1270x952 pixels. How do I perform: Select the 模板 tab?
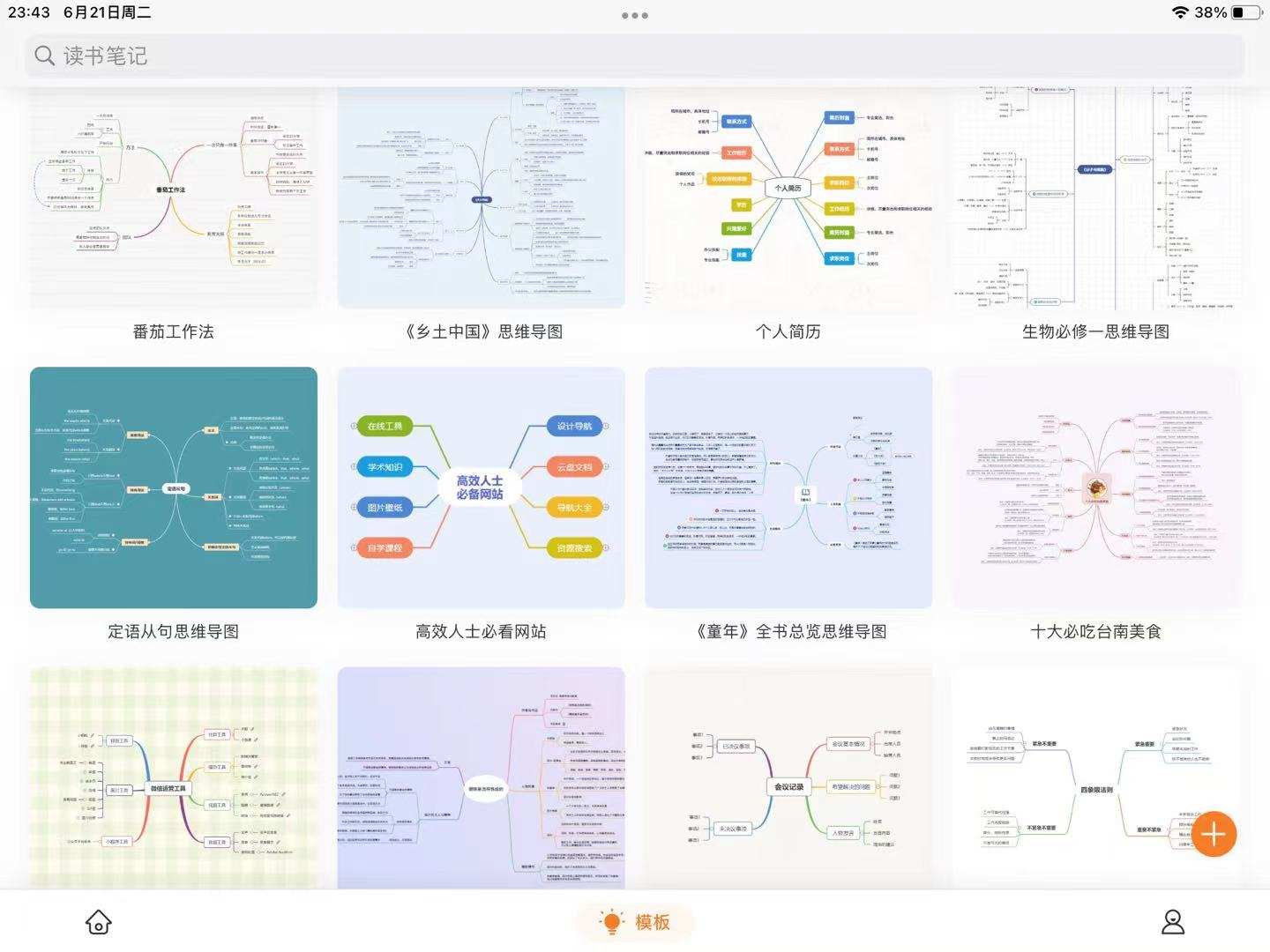pos(635,922)
